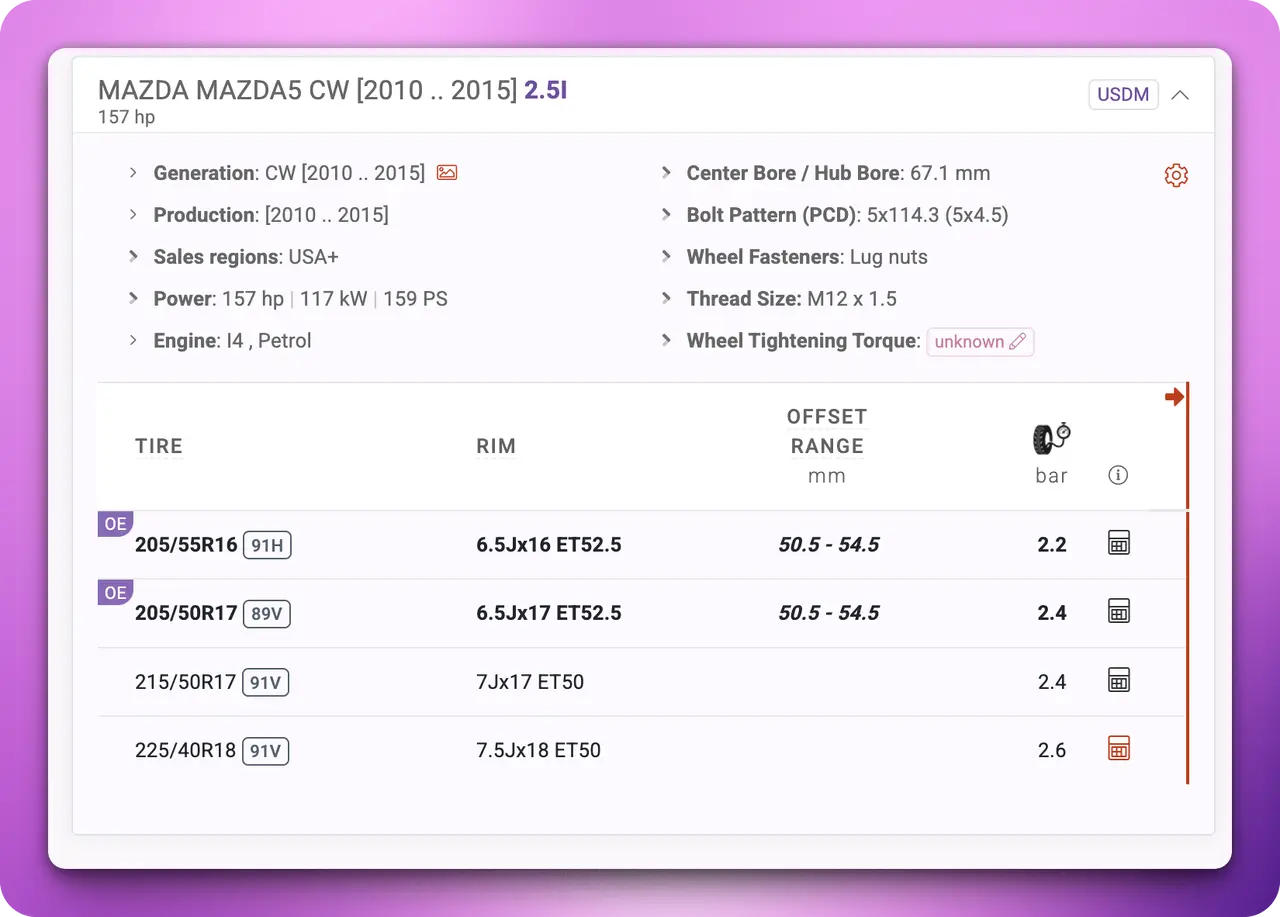
Task: Click the 157 hp subtitle text
Action: [126, 117]
